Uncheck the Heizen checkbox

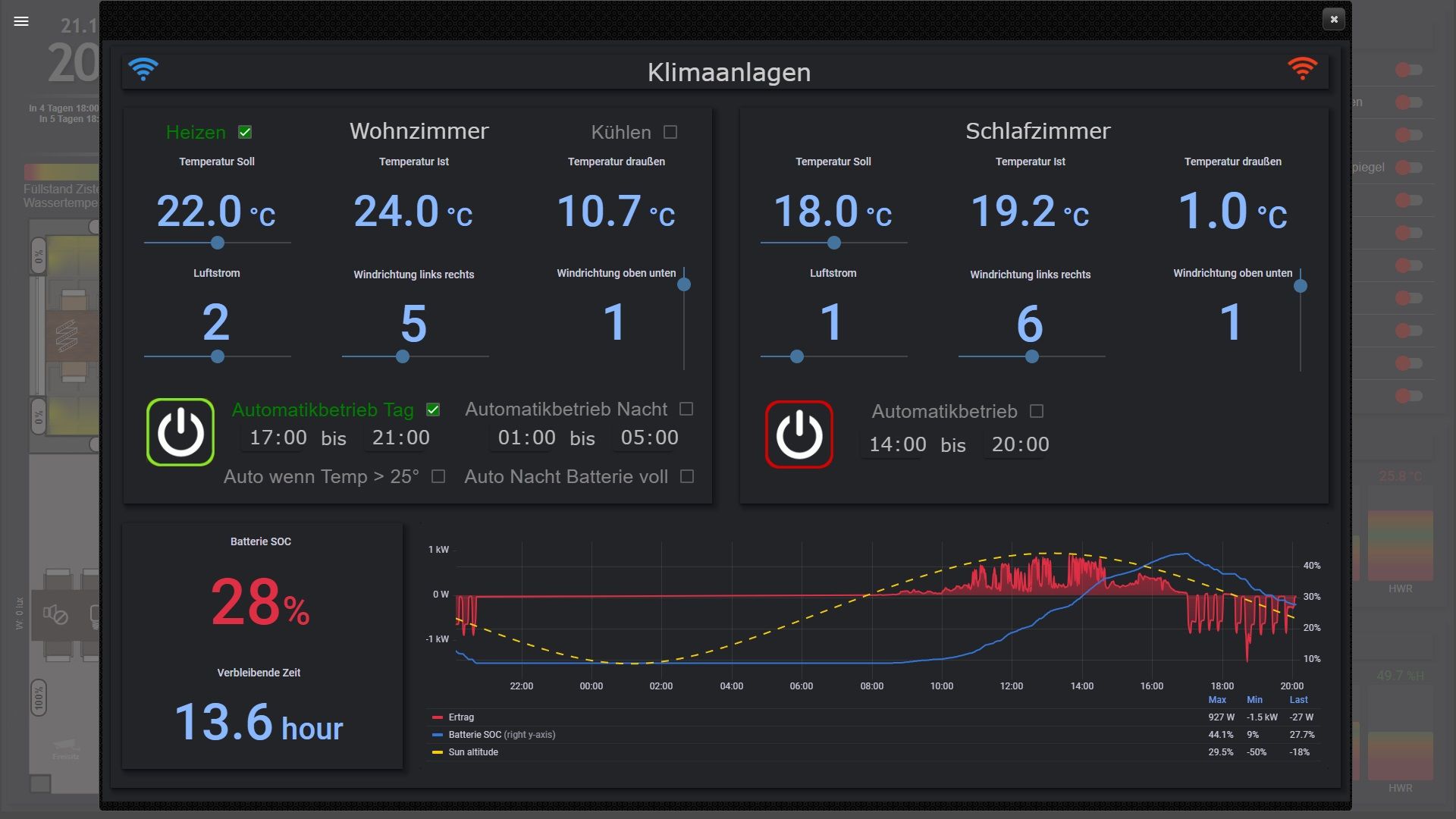click(245, 132)
